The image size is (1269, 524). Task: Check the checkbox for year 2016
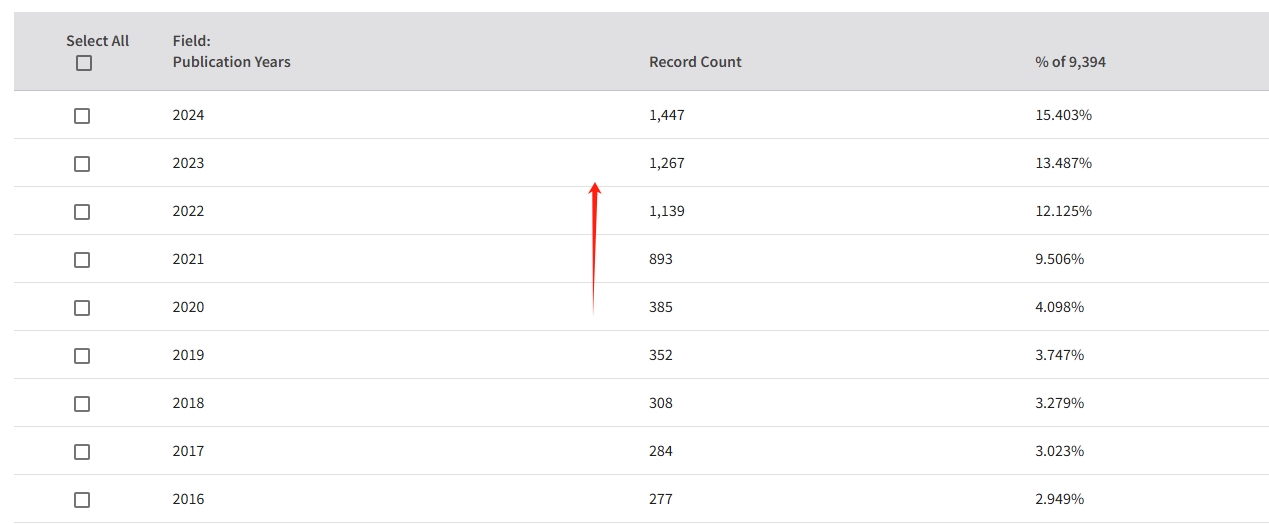pos(82,500)
